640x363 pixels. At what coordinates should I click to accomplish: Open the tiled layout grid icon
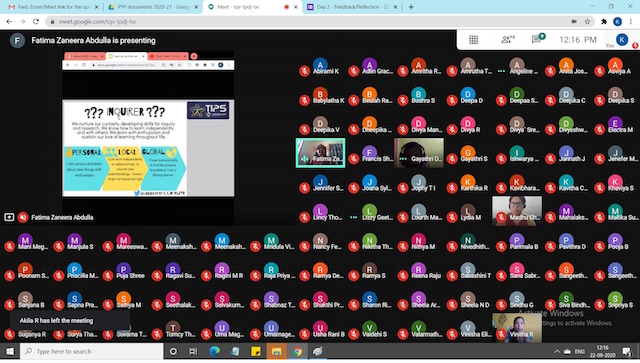pyautogui.click(x=473, y=40)
